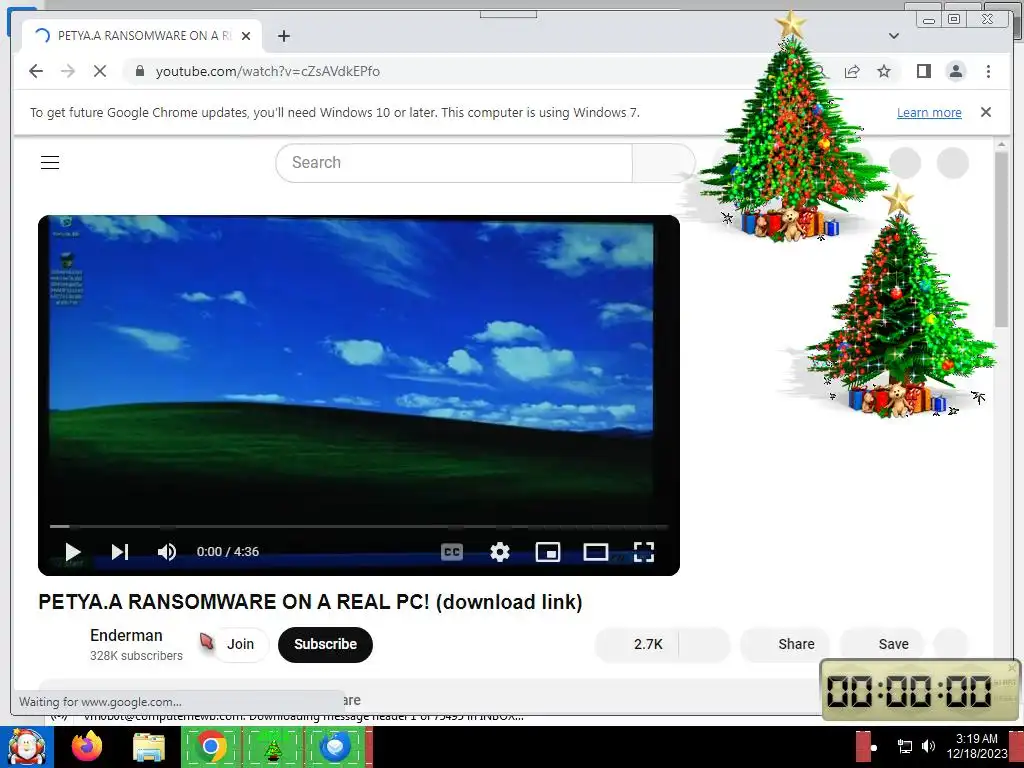Click the page vertical scrollbar
Image resolution: width=1024 pixels, height=768 pixels.
1002,239
